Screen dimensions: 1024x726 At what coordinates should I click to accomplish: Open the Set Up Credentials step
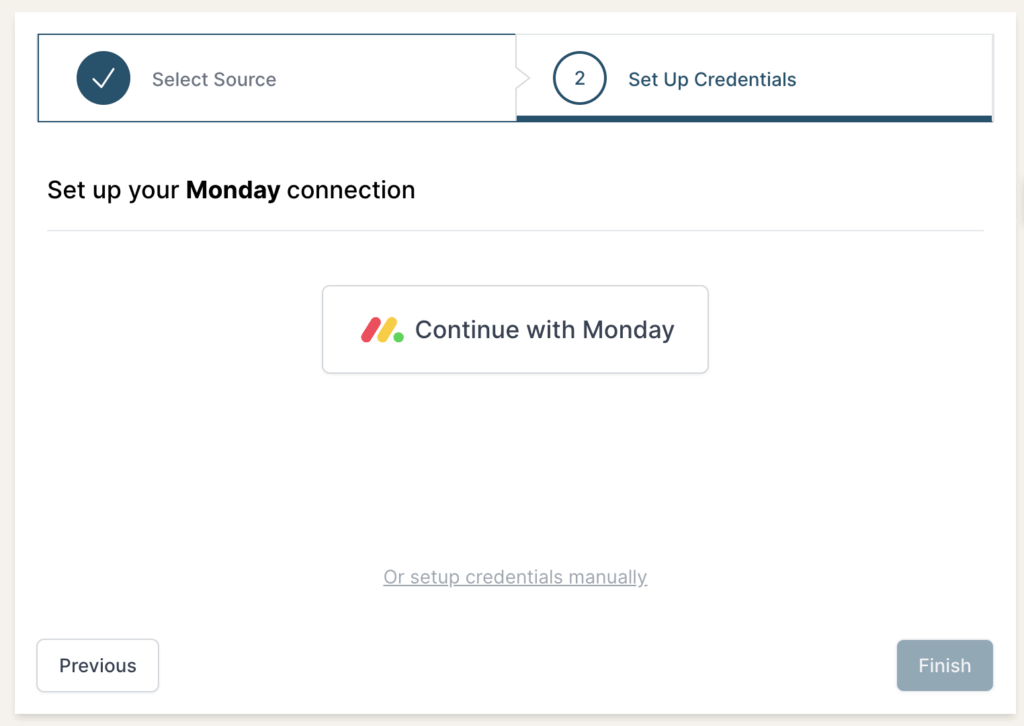(x=754, y=78)
